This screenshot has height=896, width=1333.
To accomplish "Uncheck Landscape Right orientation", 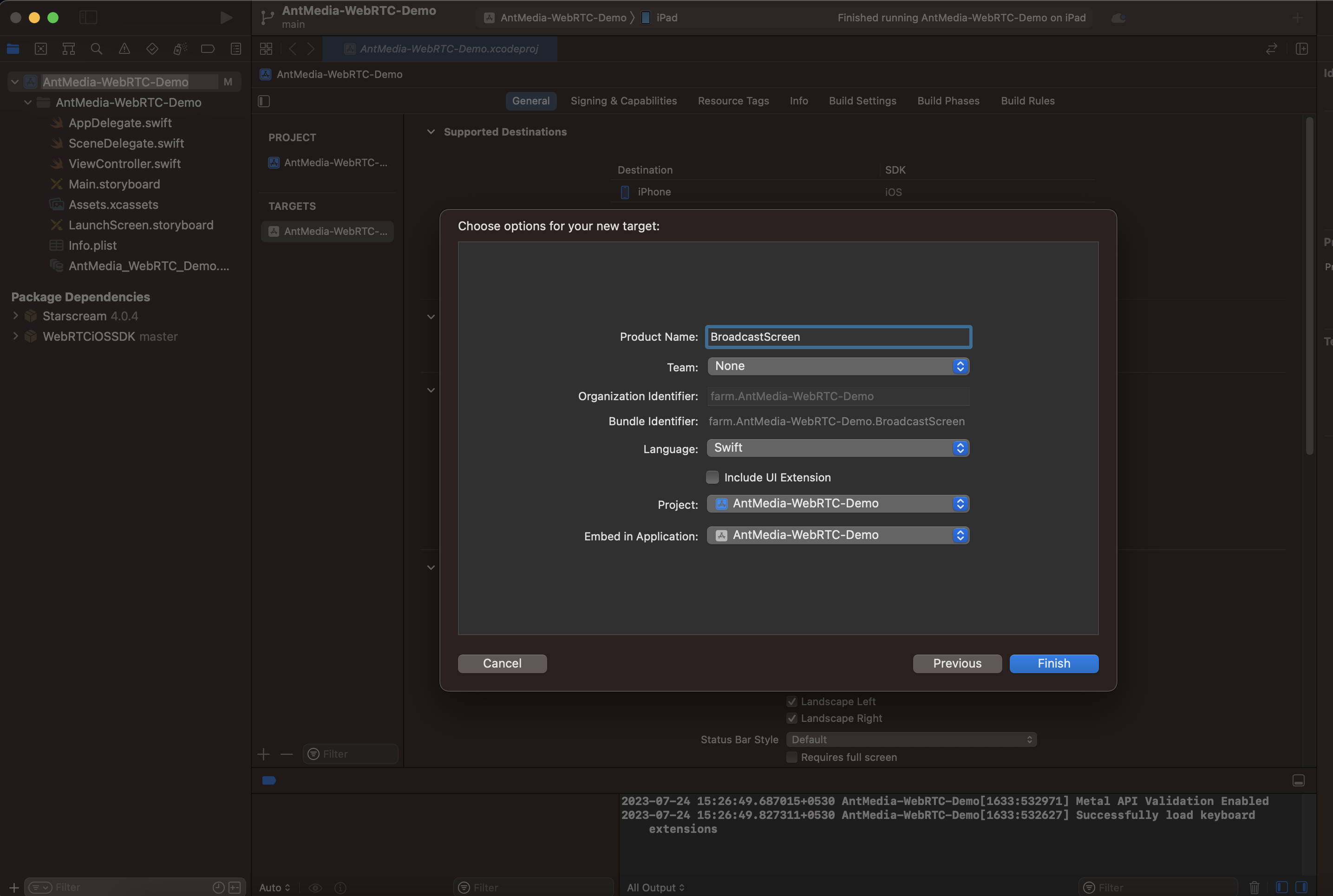I will (792, 718).
